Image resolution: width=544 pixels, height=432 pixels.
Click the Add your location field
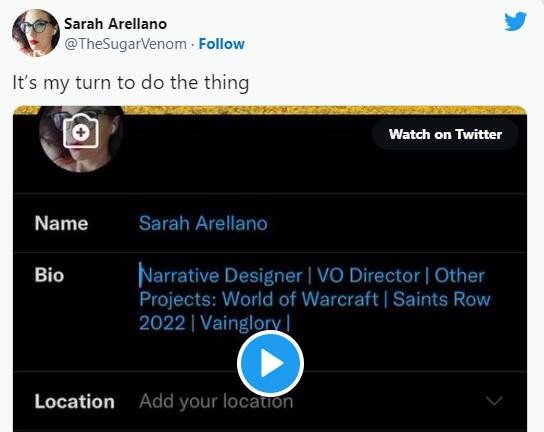tap(216, 401)
